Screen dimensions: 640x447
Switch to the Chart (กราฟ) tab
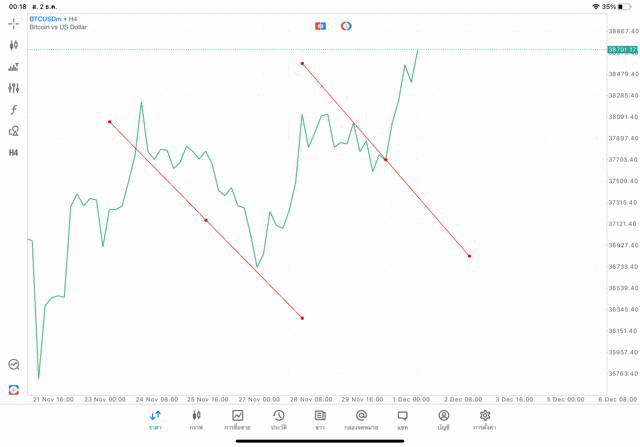[196, 419]
